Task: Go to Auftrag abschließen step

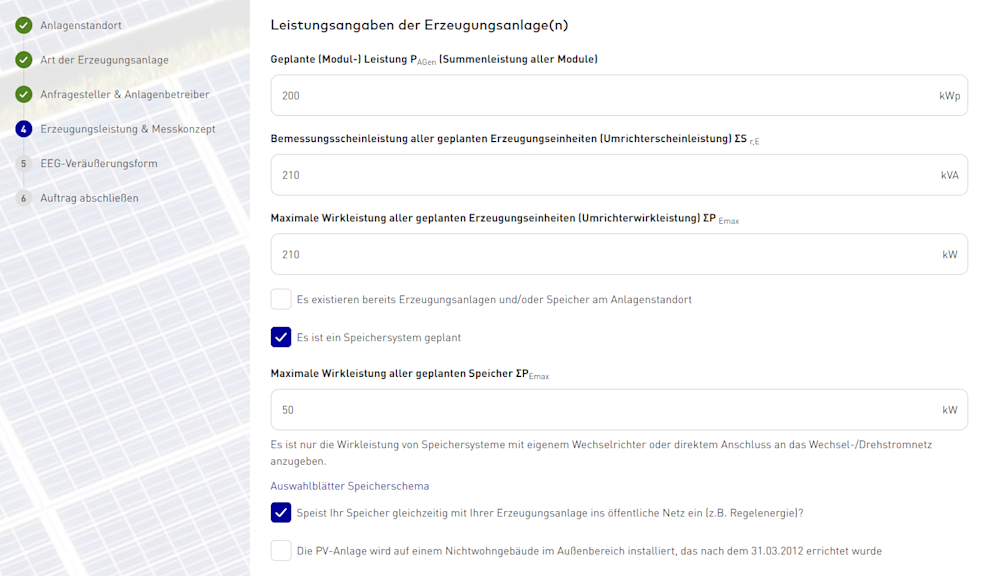Action: (x=90, y=198)
